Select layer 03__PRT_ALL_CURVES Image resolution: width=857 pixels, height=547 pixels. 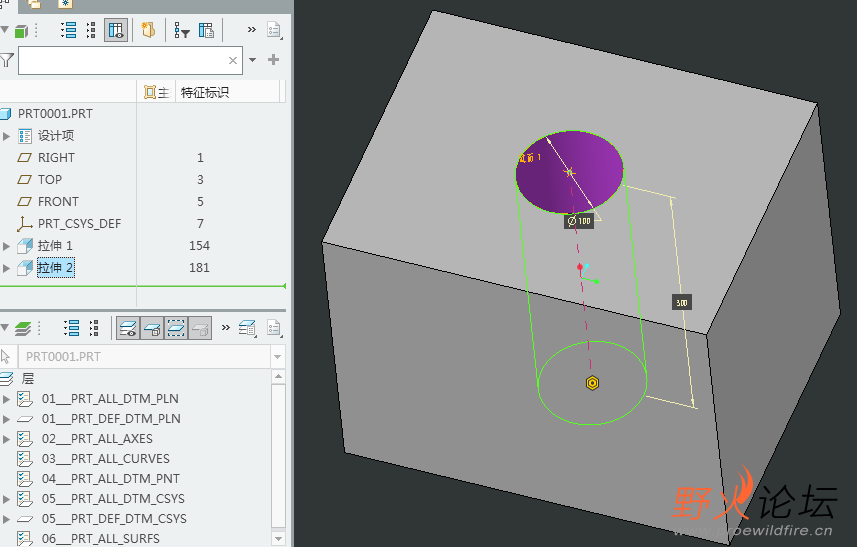(105, 459)
